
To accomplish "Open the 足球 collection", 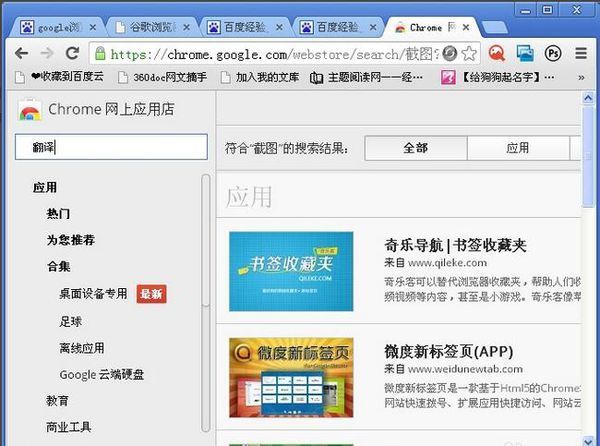I will coord(70,322).
